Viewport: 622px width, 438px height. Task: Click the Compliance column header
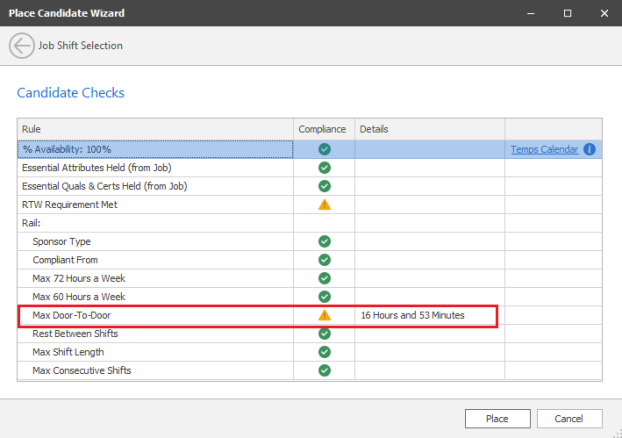[324, 129]
